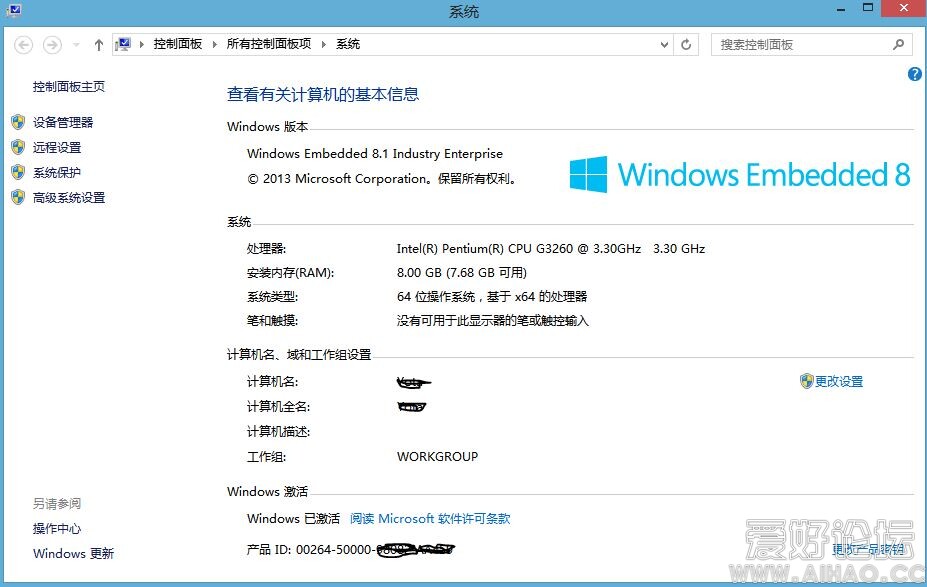Screen dimensions: 927x587
Task: Open the 所有控制面板项 breadcrumb
Action: (268, 44)
